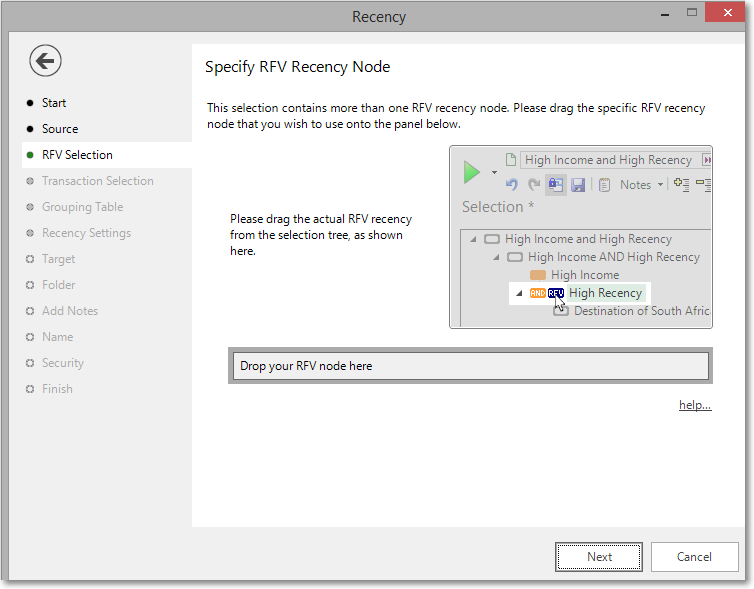Open the dropdown arrow beside the play icon
This screenshot has height=589, width=754.
(494, 172)
